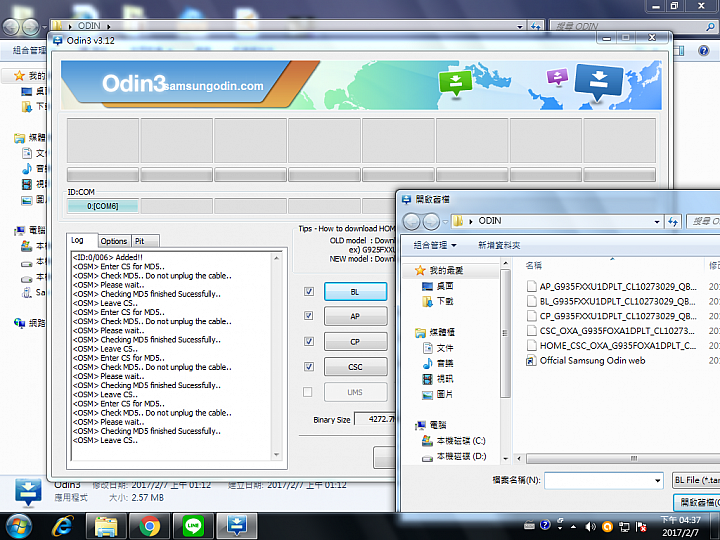The image size is (720, 540).
Task: Click 新增資料夾 new folder in dialog
Action: click(499, 245)
